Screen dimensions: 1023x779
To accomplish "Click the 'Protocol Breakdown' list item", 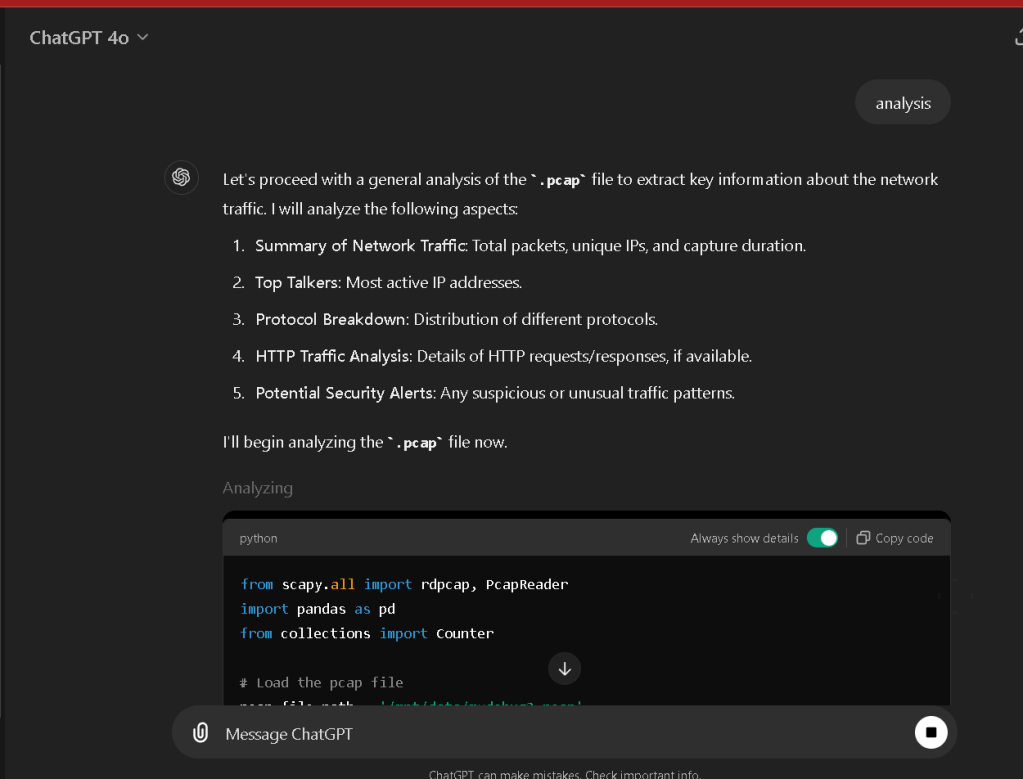I will coord(457,319).
